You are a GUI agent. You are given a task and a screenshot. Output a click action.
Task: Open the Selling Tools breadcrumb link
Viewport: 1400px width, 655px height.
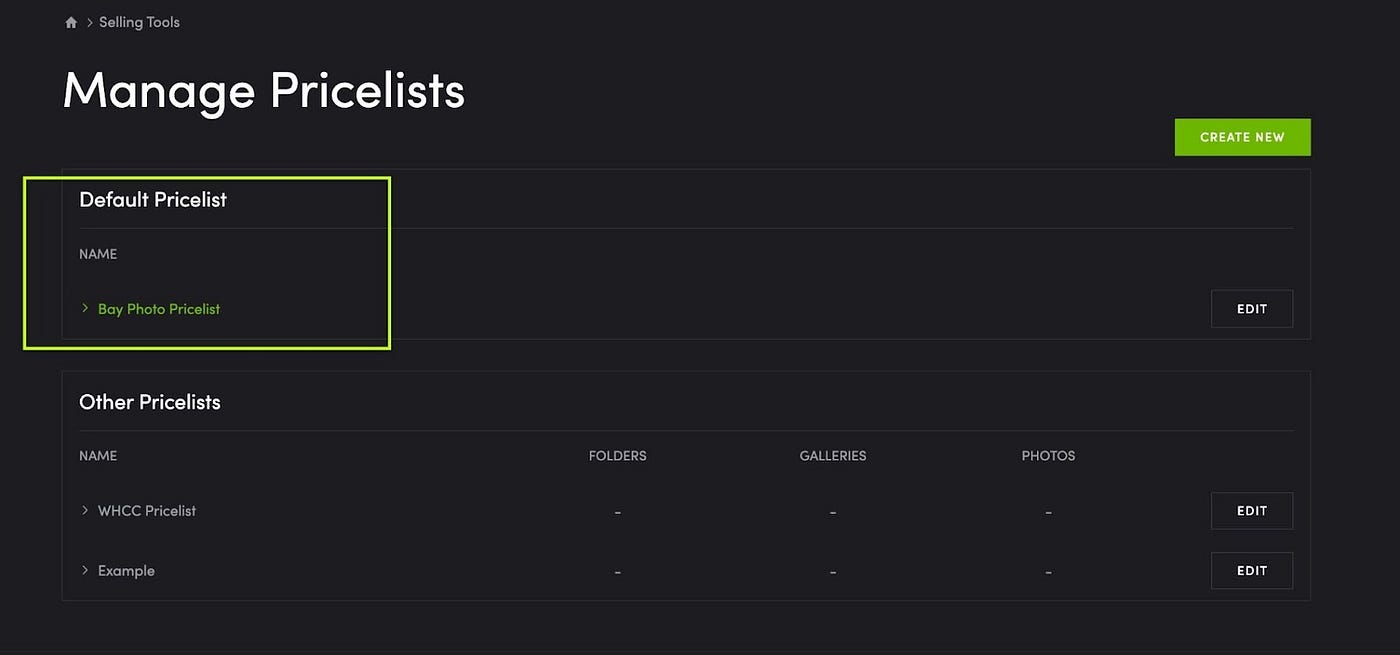pyautogui.click(x=139, y=22)
